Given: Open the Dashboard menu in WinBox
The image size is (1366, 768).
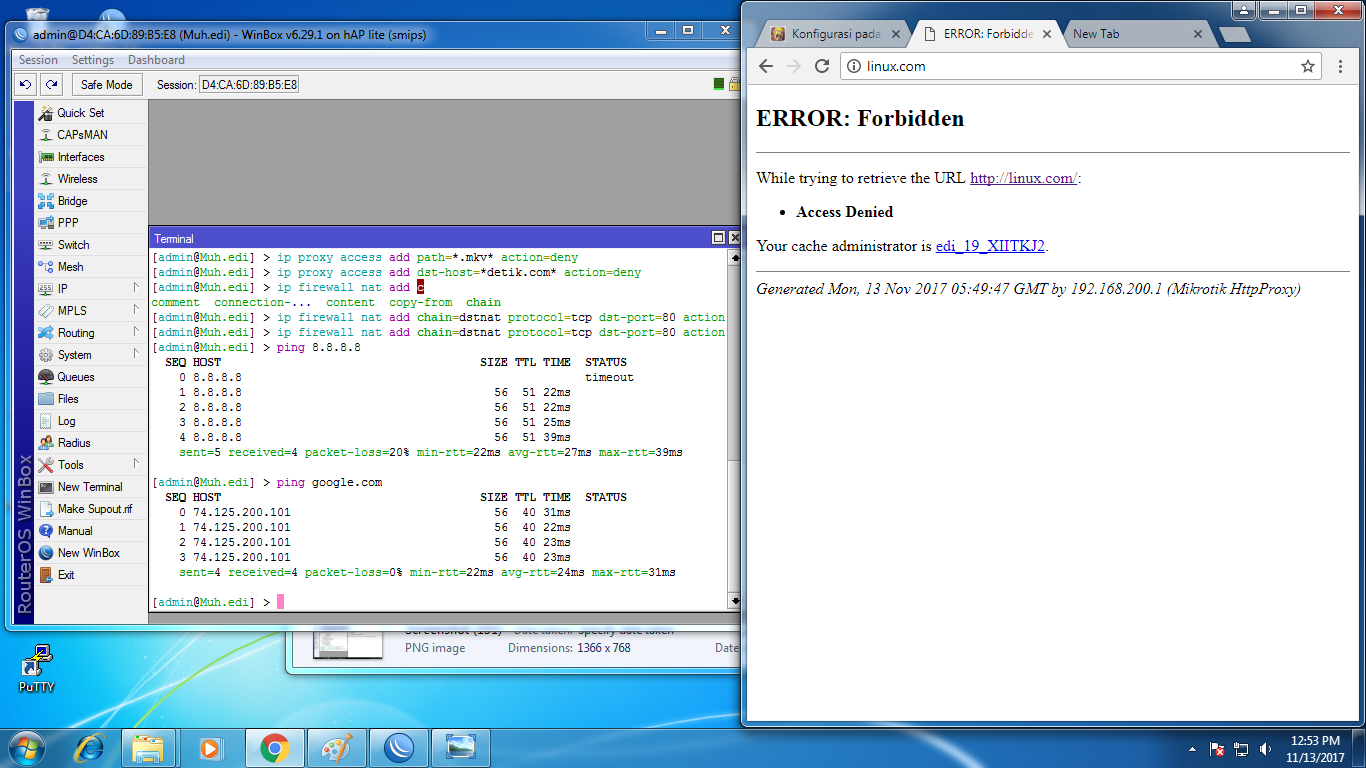Looking at the screenshot, I should pyautogui.click(x=156, y=60).
